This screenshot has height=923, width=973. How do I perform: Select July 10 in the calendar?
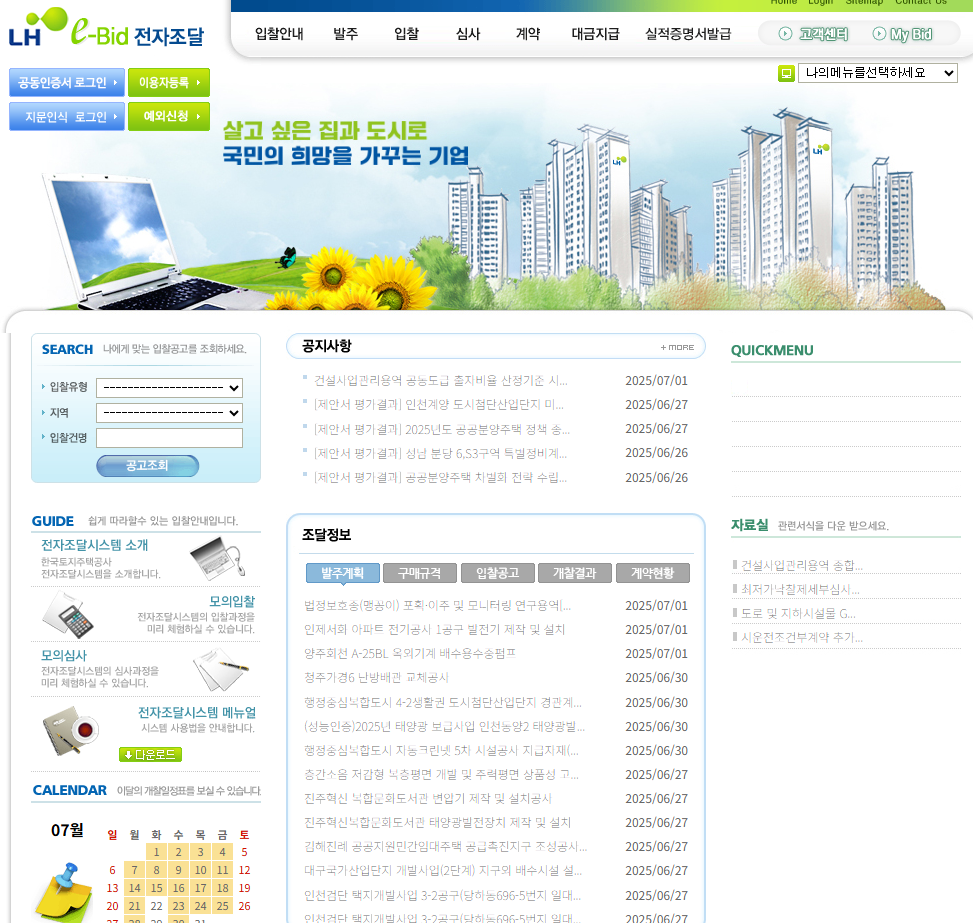(200, 870)
